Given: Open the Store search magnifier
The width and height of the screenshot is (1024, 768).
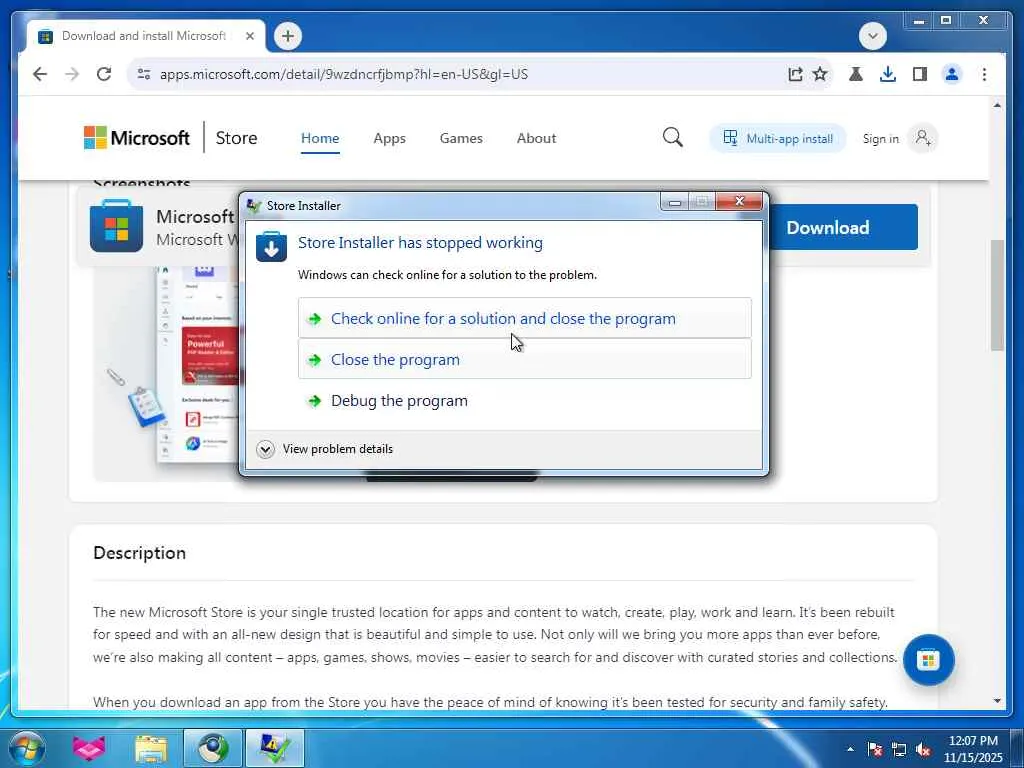Looking at the screenshot, I should click(672, 137).
